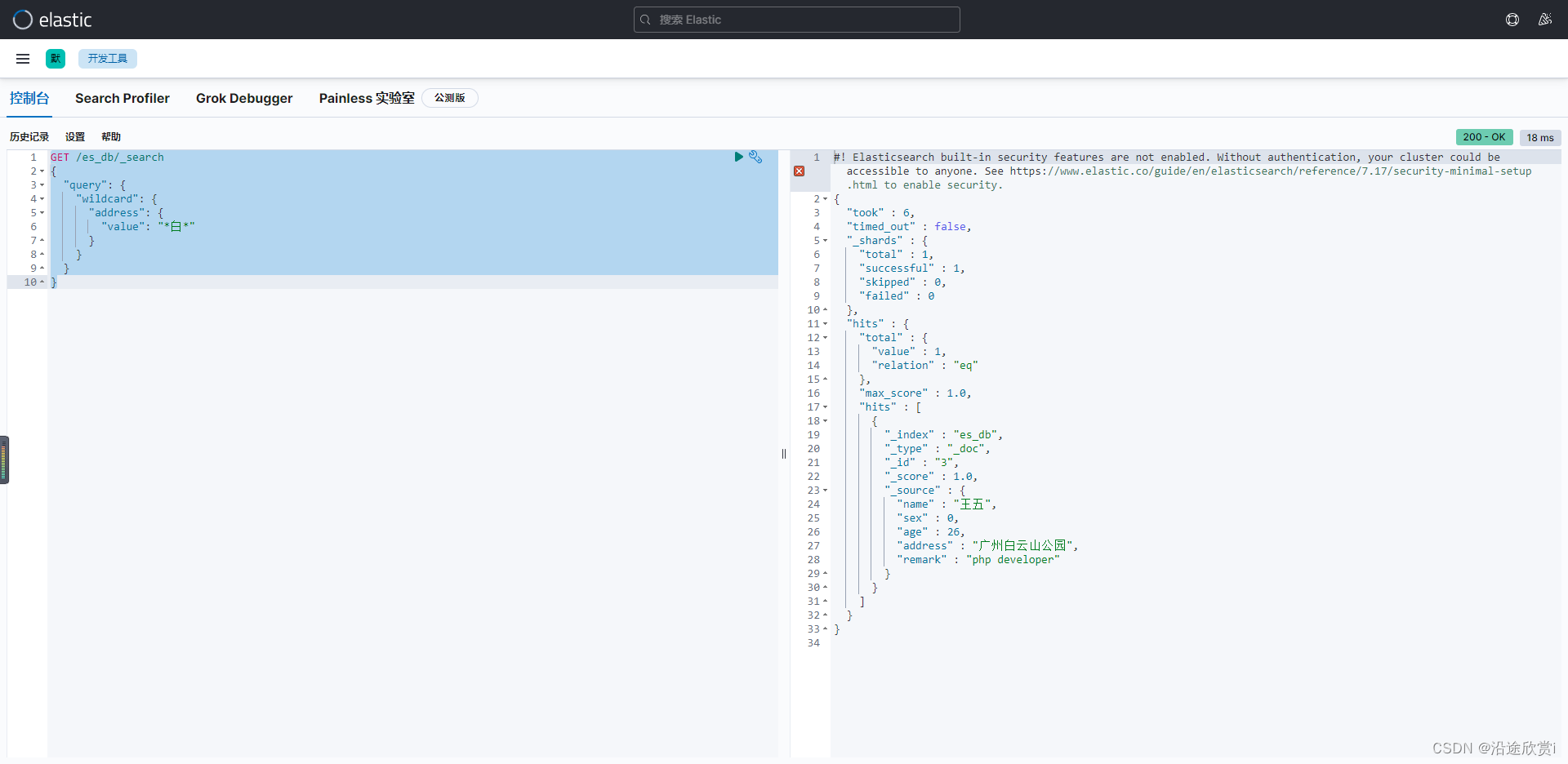Collapse the wildcard block at editor line 4
Image resolution: width=1568 pixels, height=764 pixels.
pos(42,199)
